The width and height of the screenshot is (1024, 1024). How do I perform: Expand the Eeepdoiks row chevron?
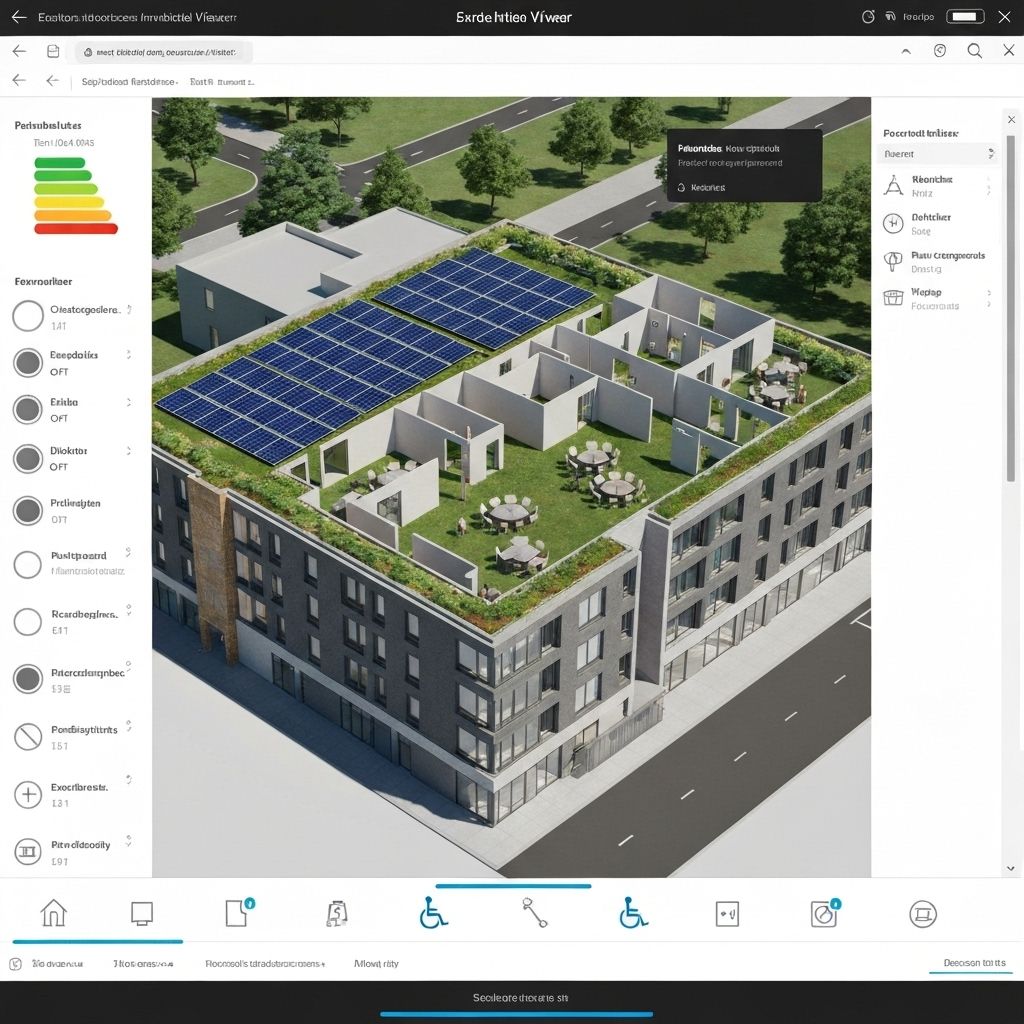pos(128,355)
